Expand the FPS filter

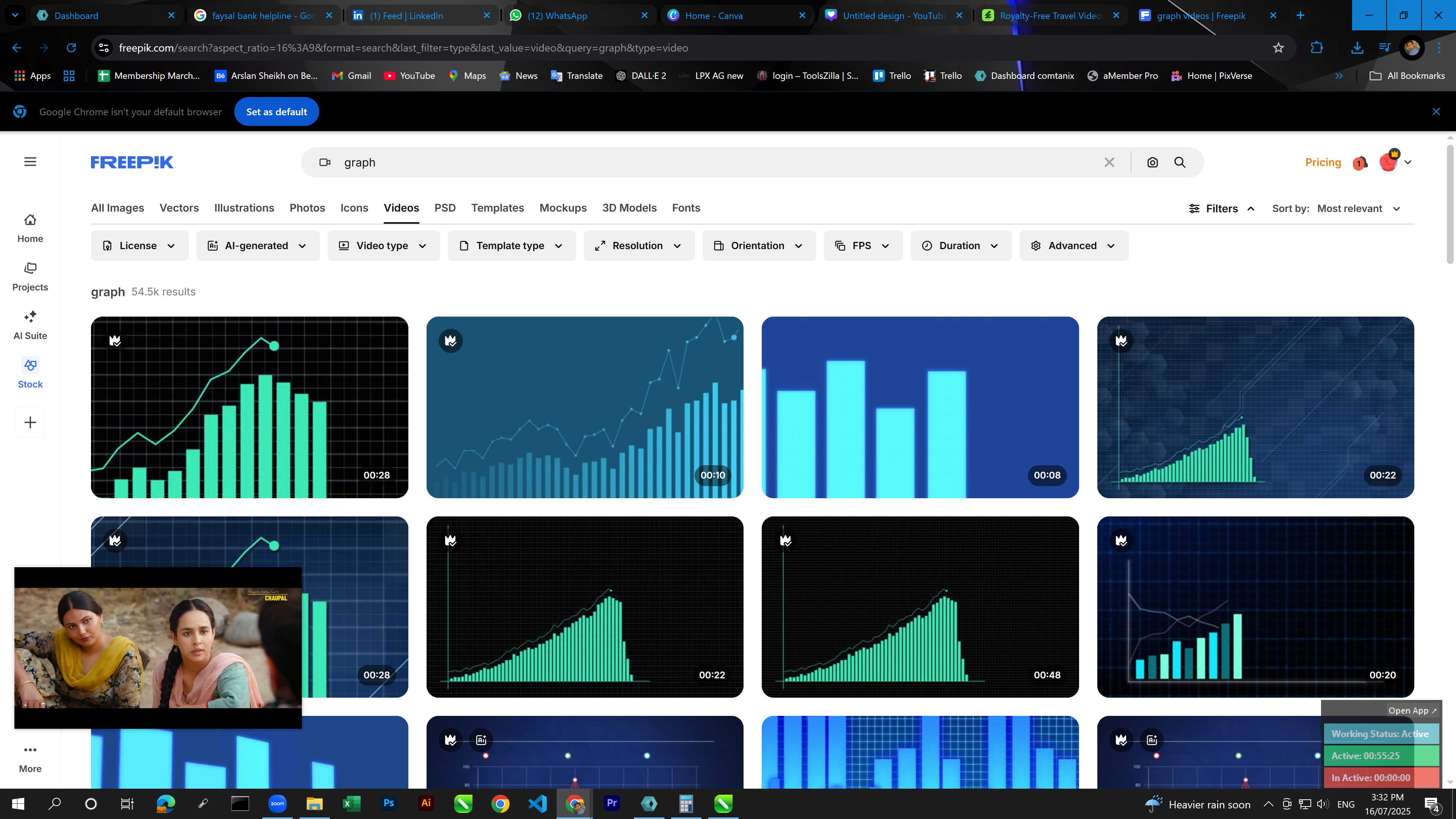coord(863,246)
